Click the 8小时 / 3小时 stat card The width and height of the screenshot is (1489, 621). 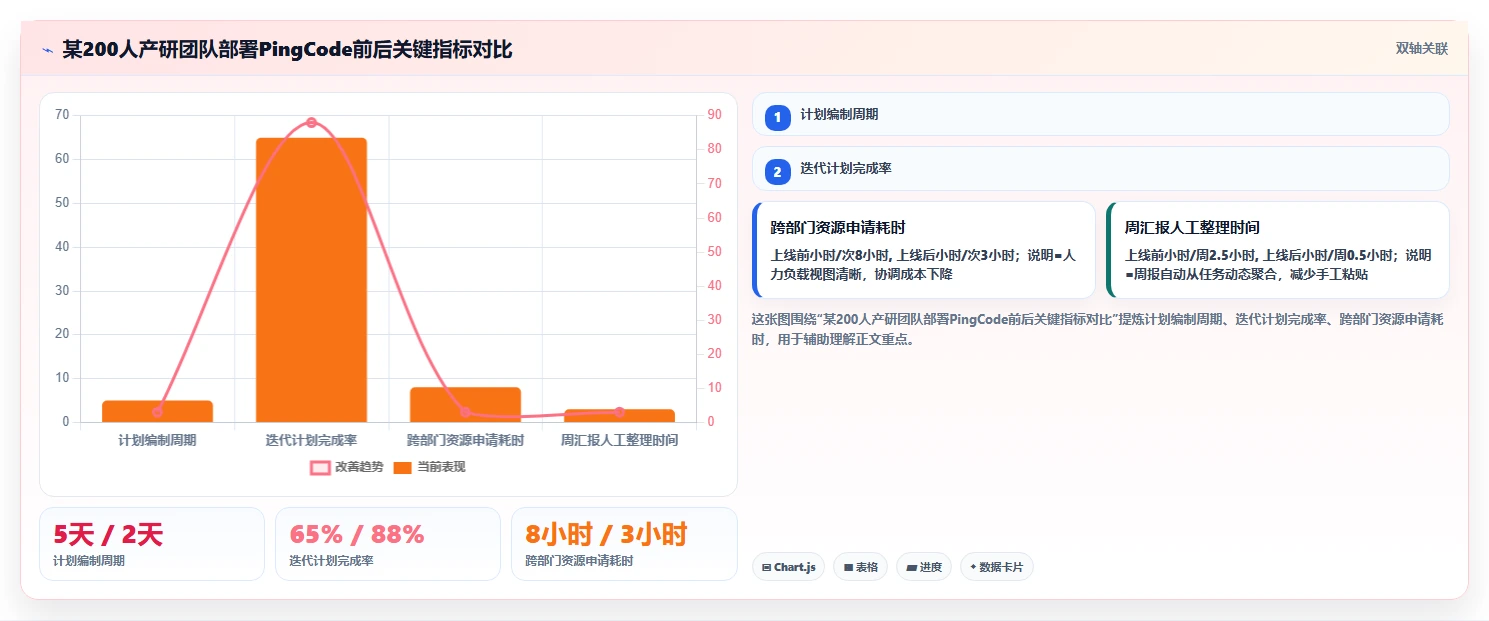point(624,544)
